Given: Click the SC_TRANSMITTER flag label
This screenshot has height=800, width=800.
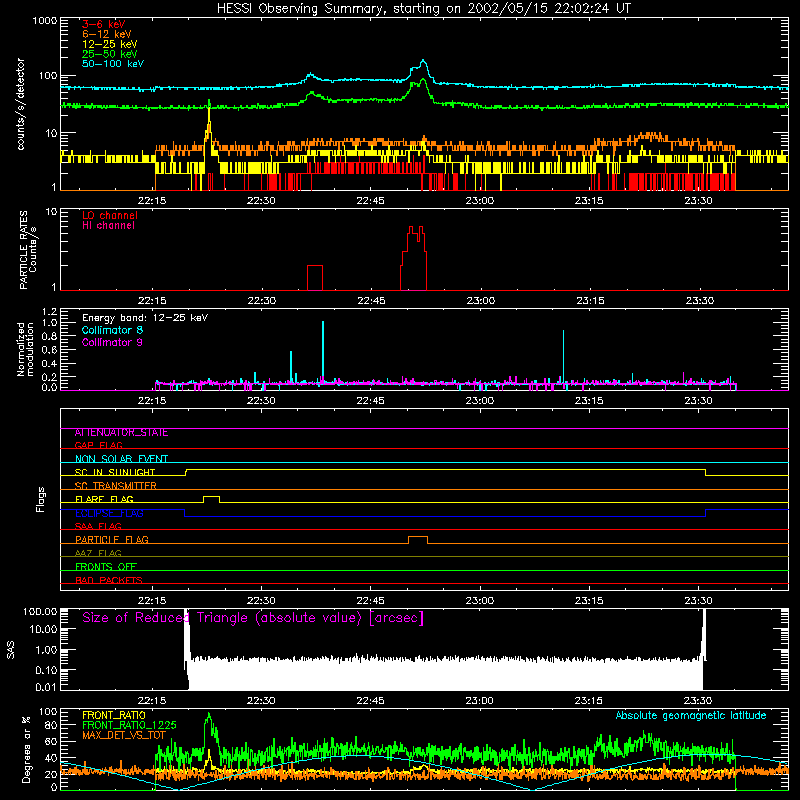Looking at the screenshot, I should coord(115,486).
